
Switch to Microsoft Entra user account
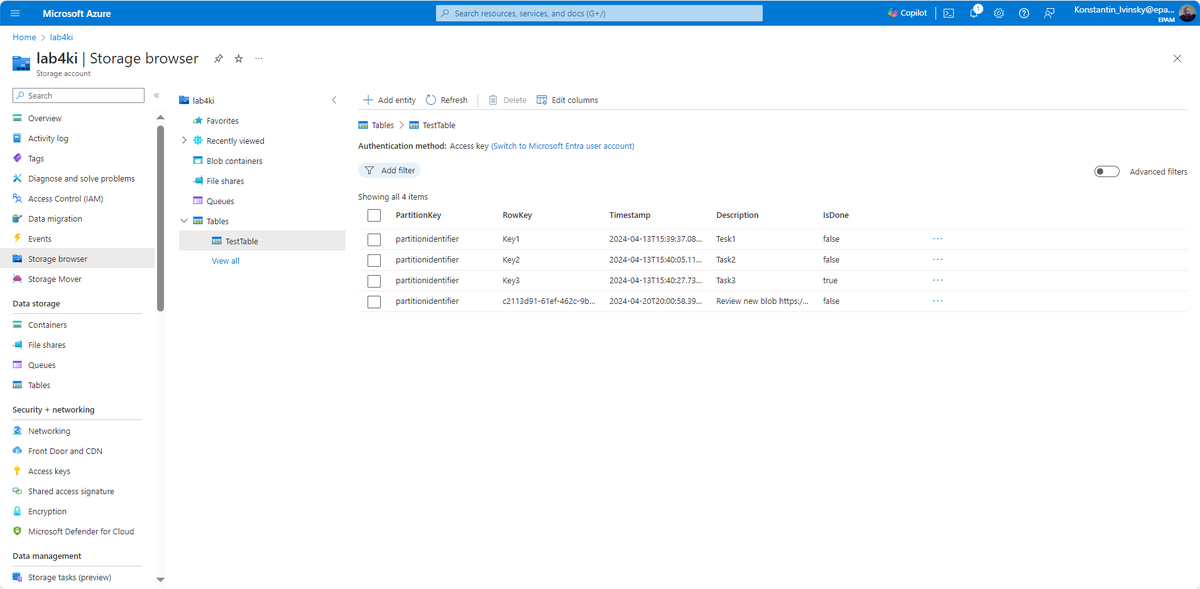click(562, 146)
